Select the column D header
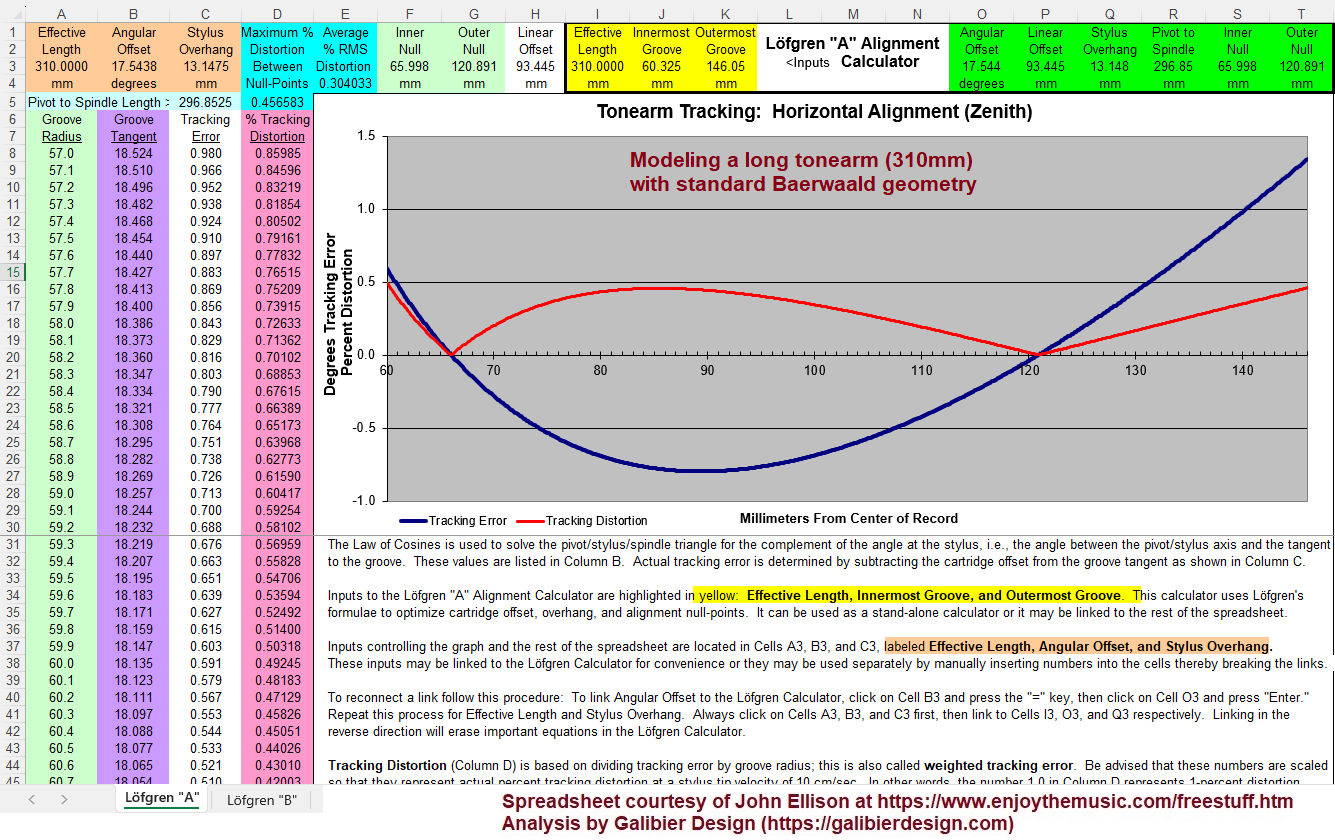This screenshot has width=1335, height=840. point(277,13)
